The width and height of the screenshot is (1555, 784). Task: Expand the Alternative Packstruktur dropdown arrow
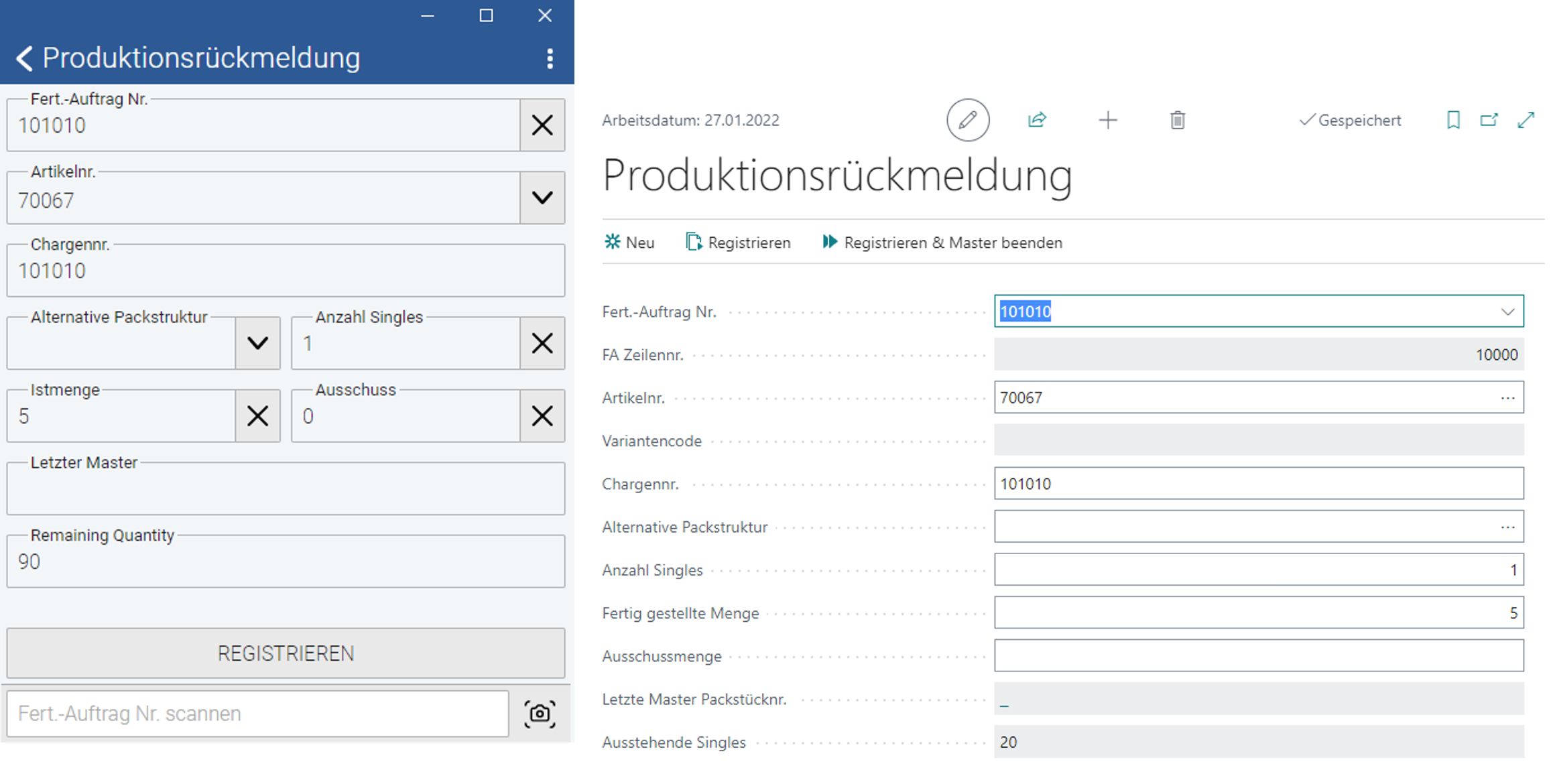[x=257, y=343]
